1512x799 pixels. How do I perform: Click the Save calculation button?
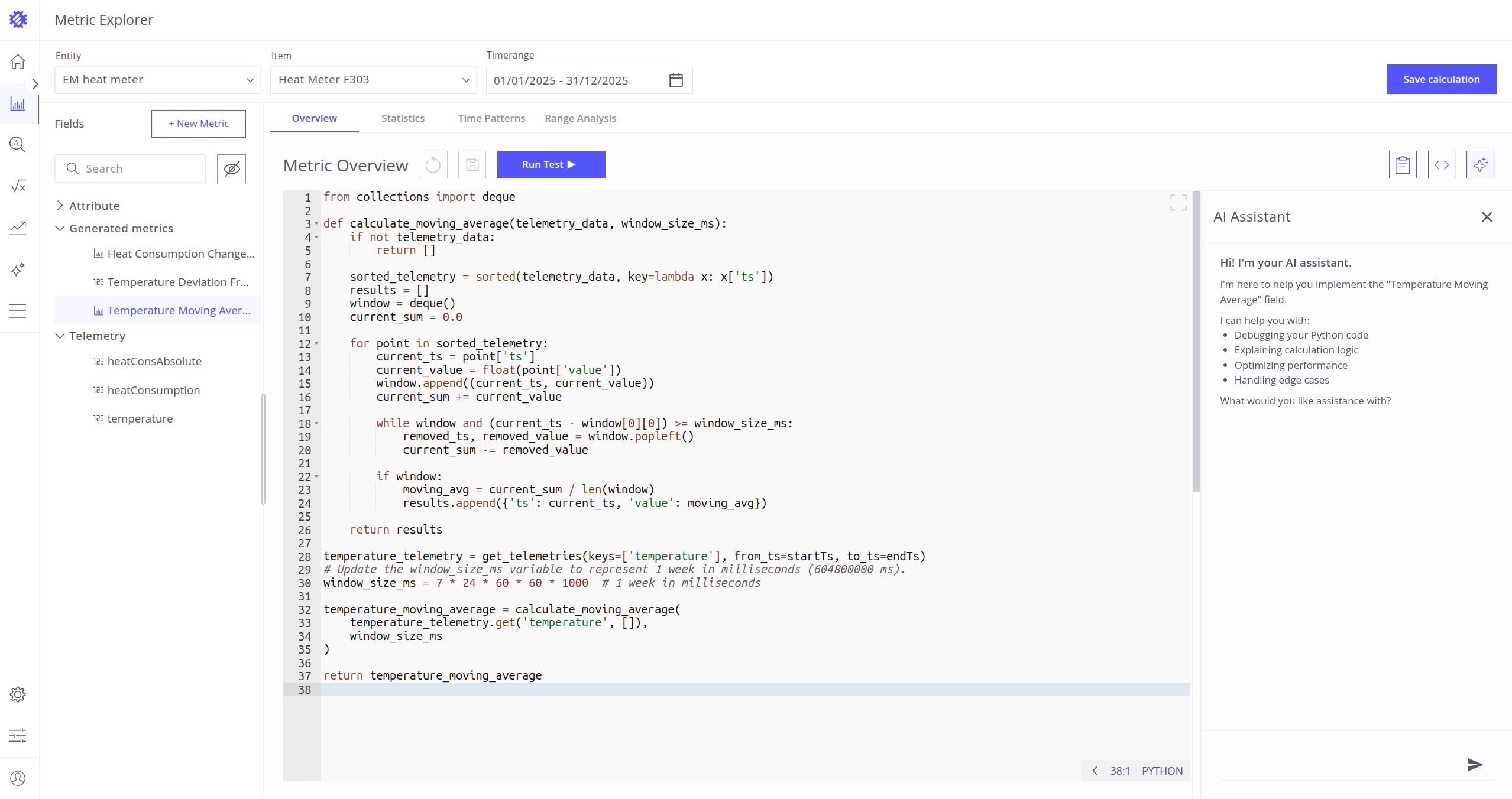click(x=1441, y=79)
